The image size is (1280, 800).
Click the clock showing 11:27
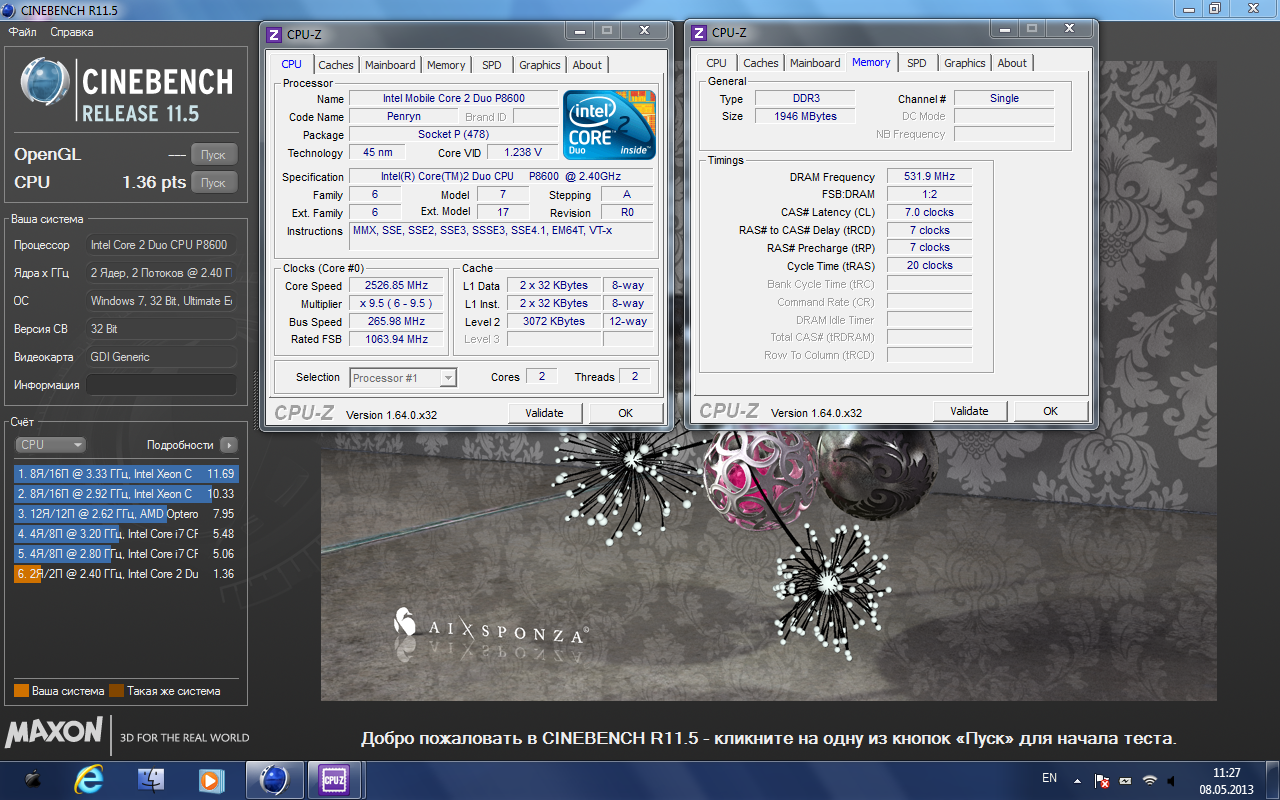pos(1226,773)
